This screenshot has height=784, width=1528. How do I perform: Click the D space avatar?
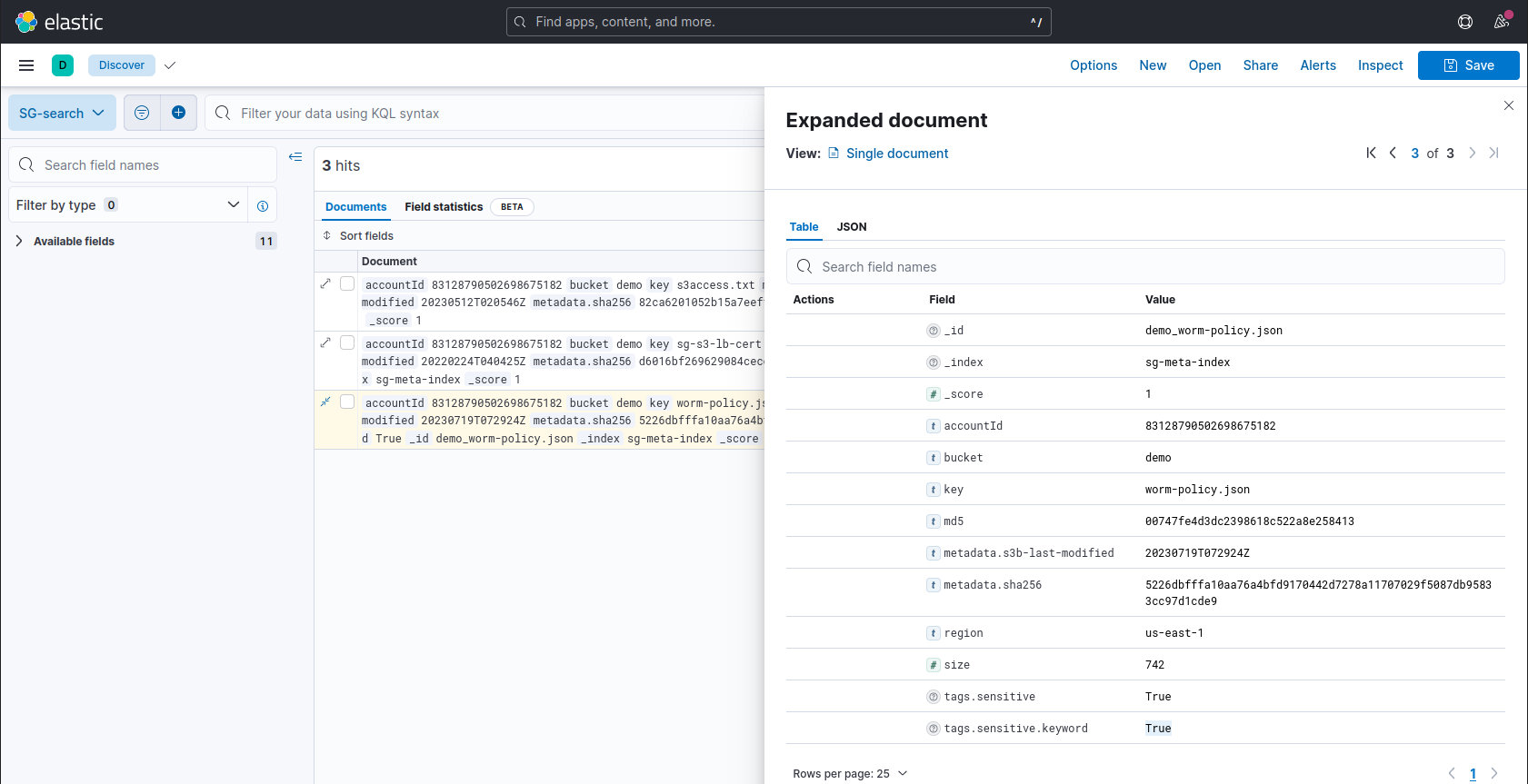tap(63, 65)
